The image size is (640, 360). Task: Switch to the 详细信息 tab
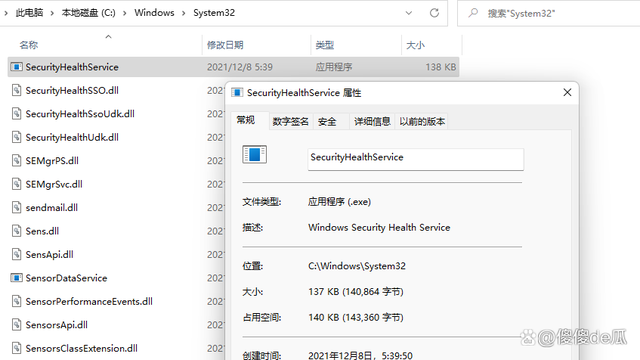tap(372, 121)
